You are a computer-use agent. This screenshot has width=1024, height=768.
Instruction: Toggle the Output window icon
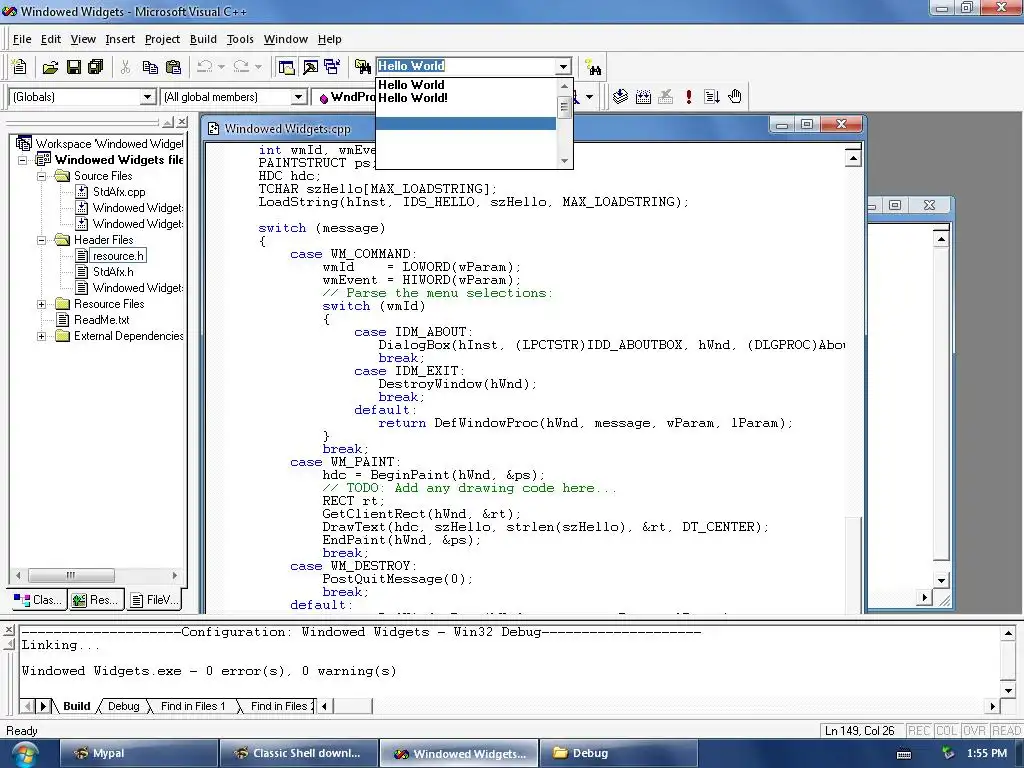coord(310,67)
